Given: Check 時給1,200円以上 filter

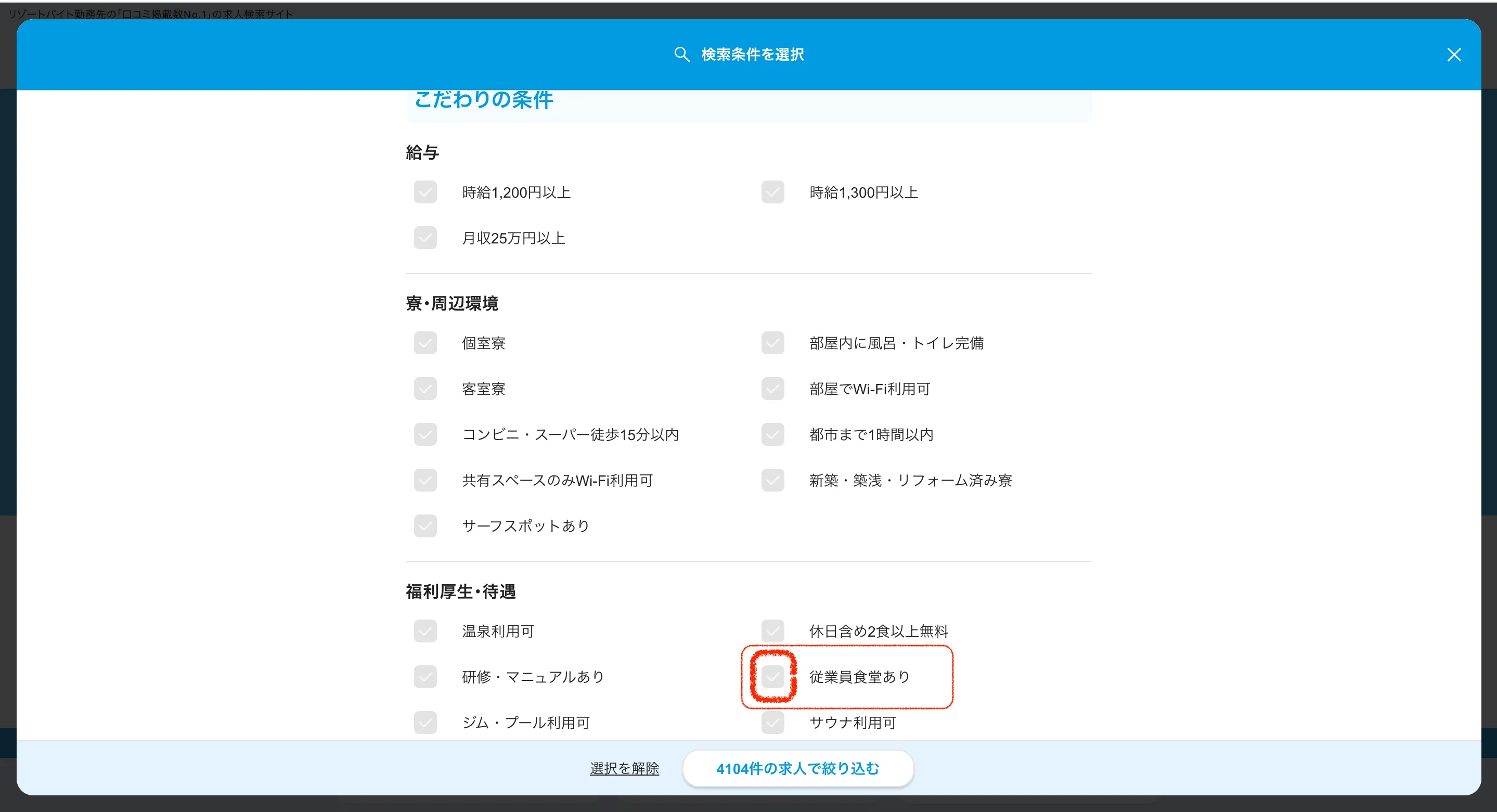Looking at the screenshot, I should point(425,192).
